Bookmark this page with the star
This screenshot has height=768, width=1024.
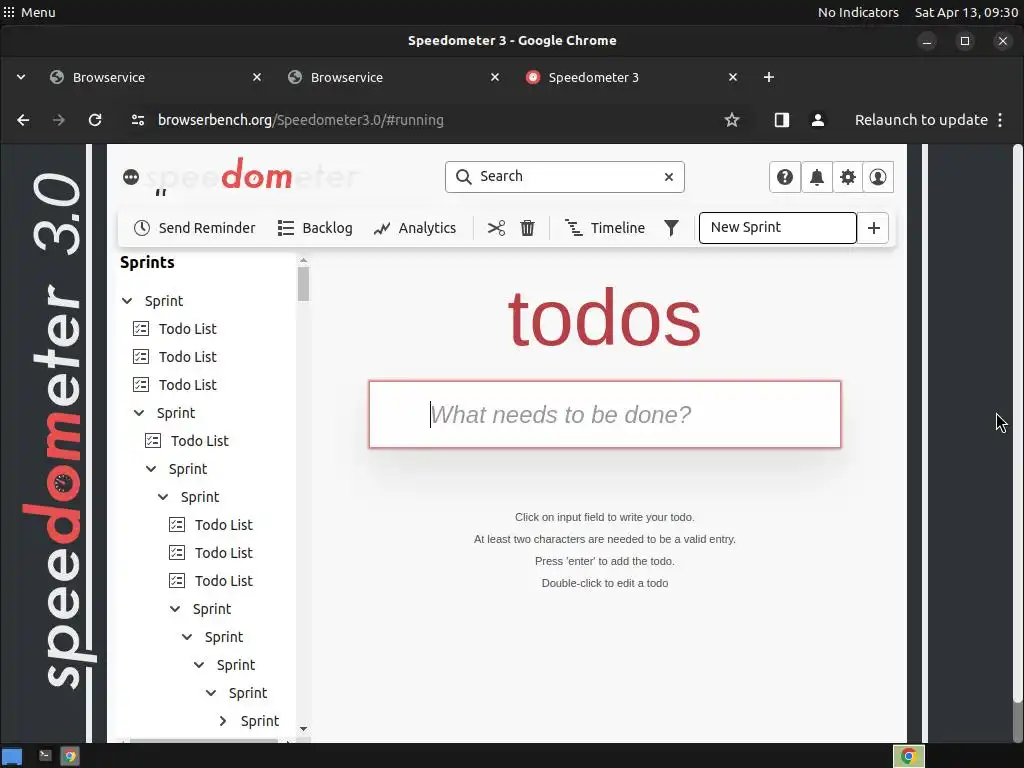coord(731,120)
